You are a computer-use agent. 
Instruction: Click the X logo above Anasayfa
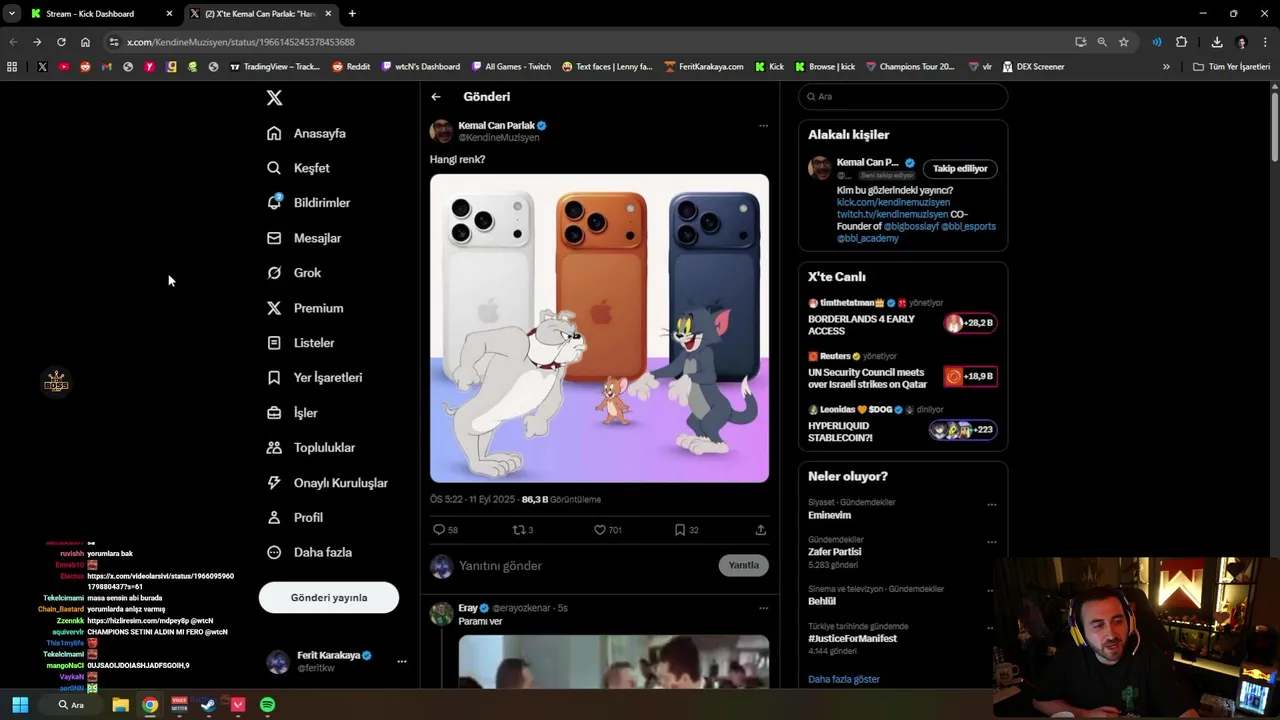click(x=274, y=97)
